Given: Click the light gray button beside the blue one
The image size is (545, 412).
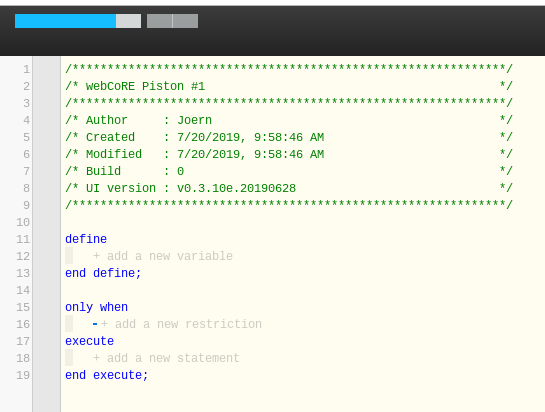Looking at the screenshot, I should point(129,21).
